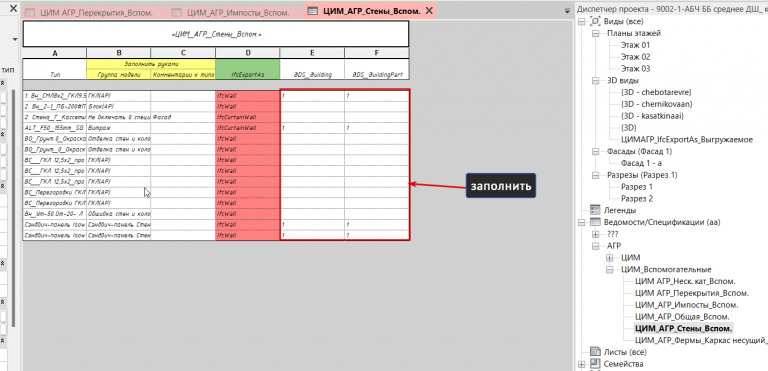This screenshot has width=768, height=371.
Task: Close the left properties panel with X
Action: [13, 9]
